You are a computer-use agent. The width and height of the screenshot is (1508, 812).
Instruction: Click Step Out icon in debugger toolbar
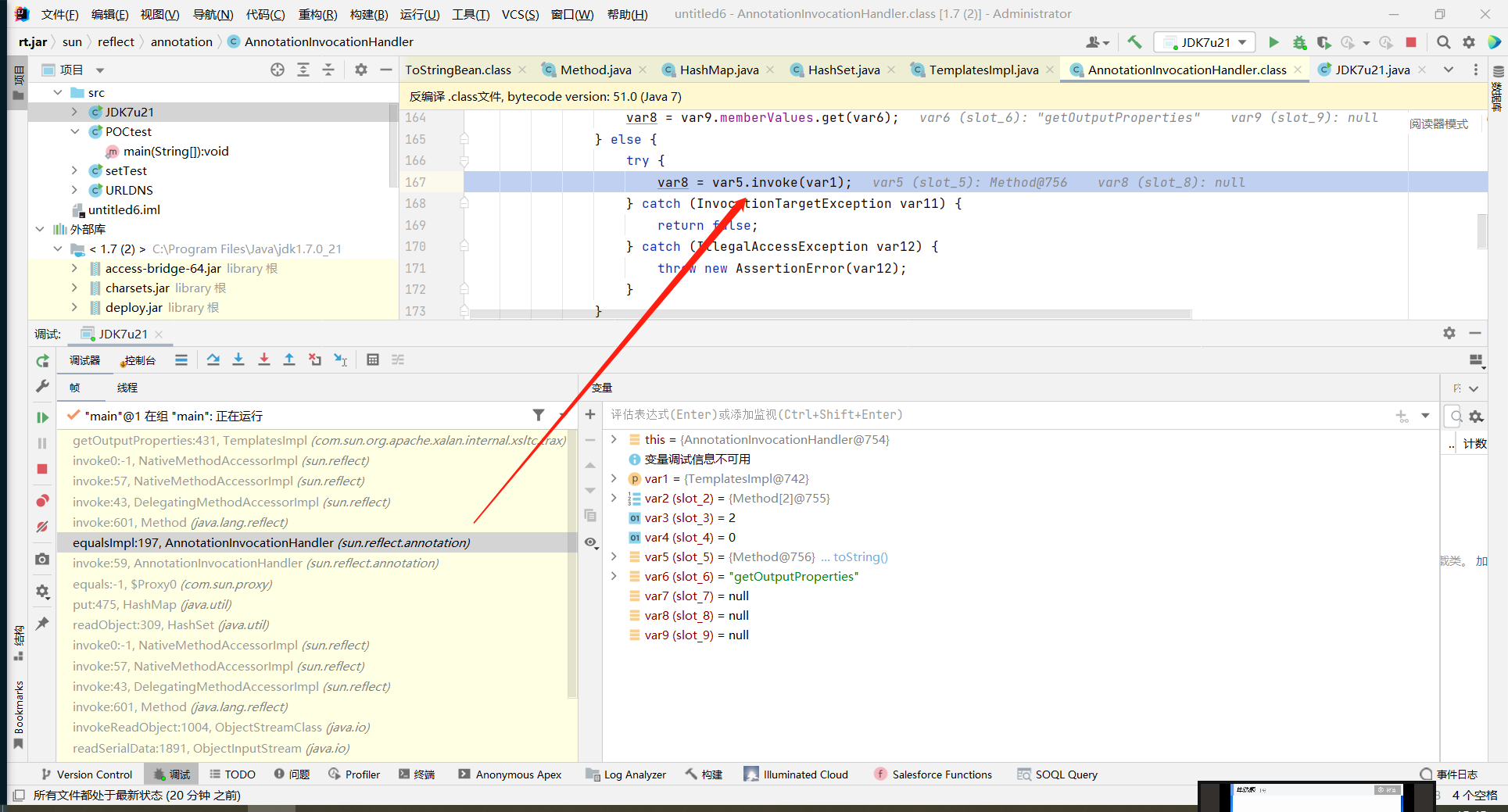click(x=289, y=359)
